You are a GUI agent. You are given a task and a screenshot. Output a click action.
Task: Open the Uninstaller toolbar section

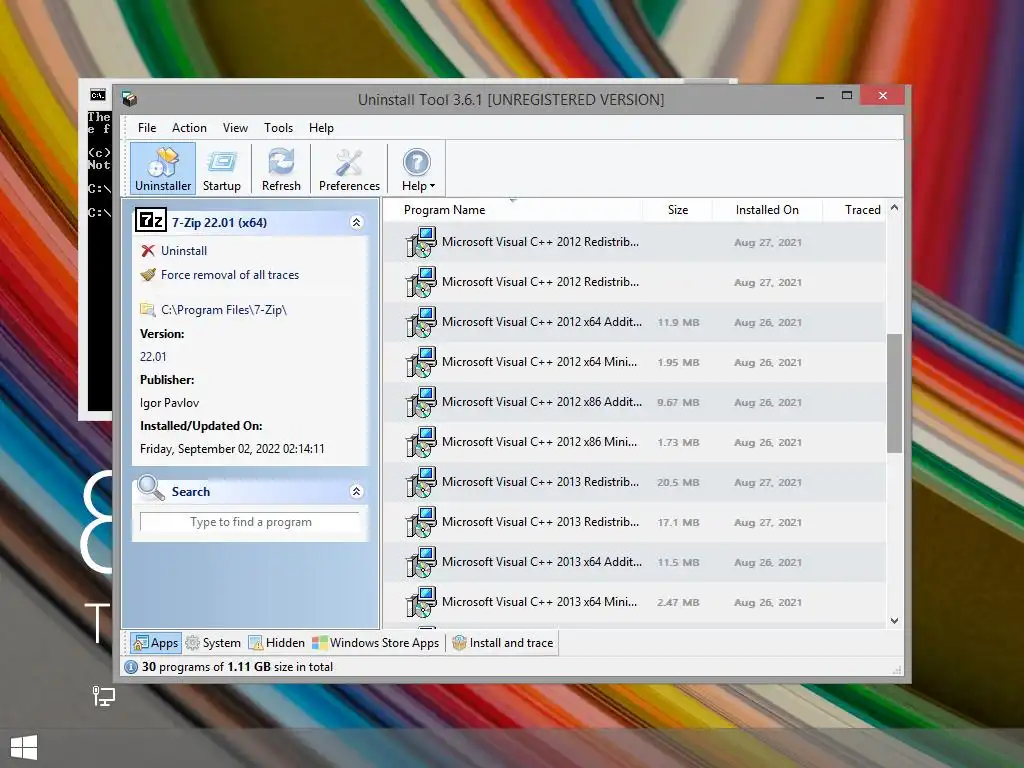pos(163,168)
